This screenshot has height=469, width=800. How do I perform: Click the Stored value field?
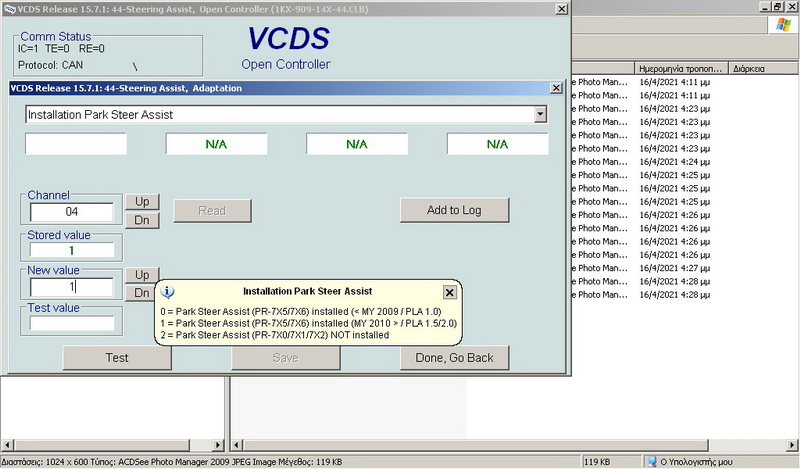point(71,250)
